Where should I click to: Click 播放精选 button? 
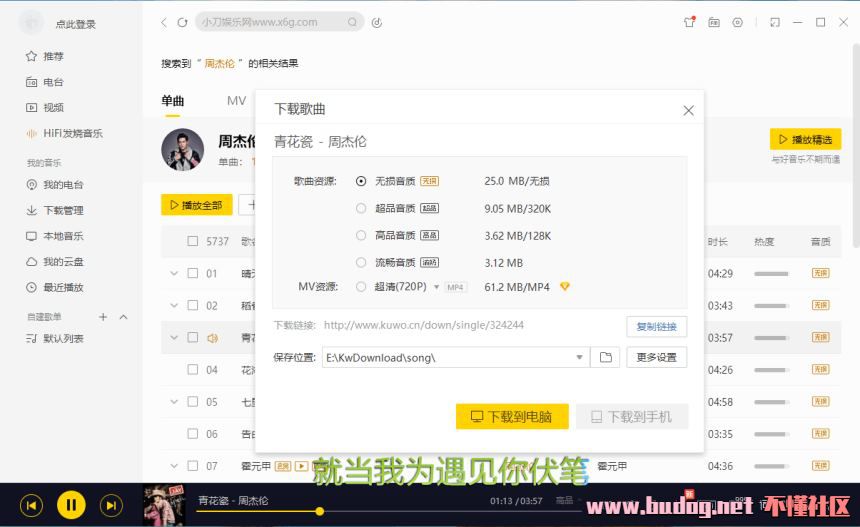pos(805,140)
